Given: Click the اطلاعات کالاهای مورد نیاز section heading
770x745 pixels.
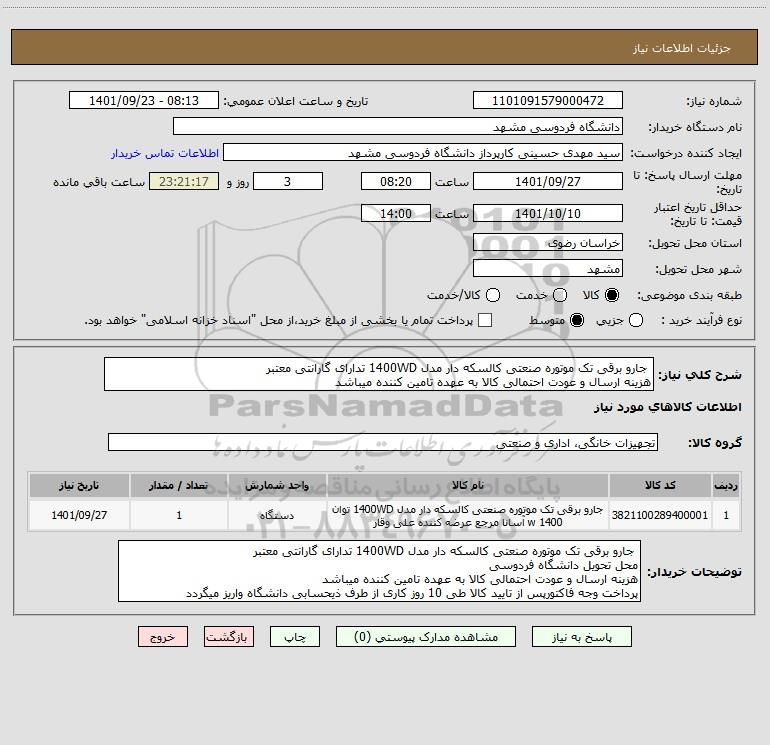Looking at the screenshot, I should (x=667, y=407).
